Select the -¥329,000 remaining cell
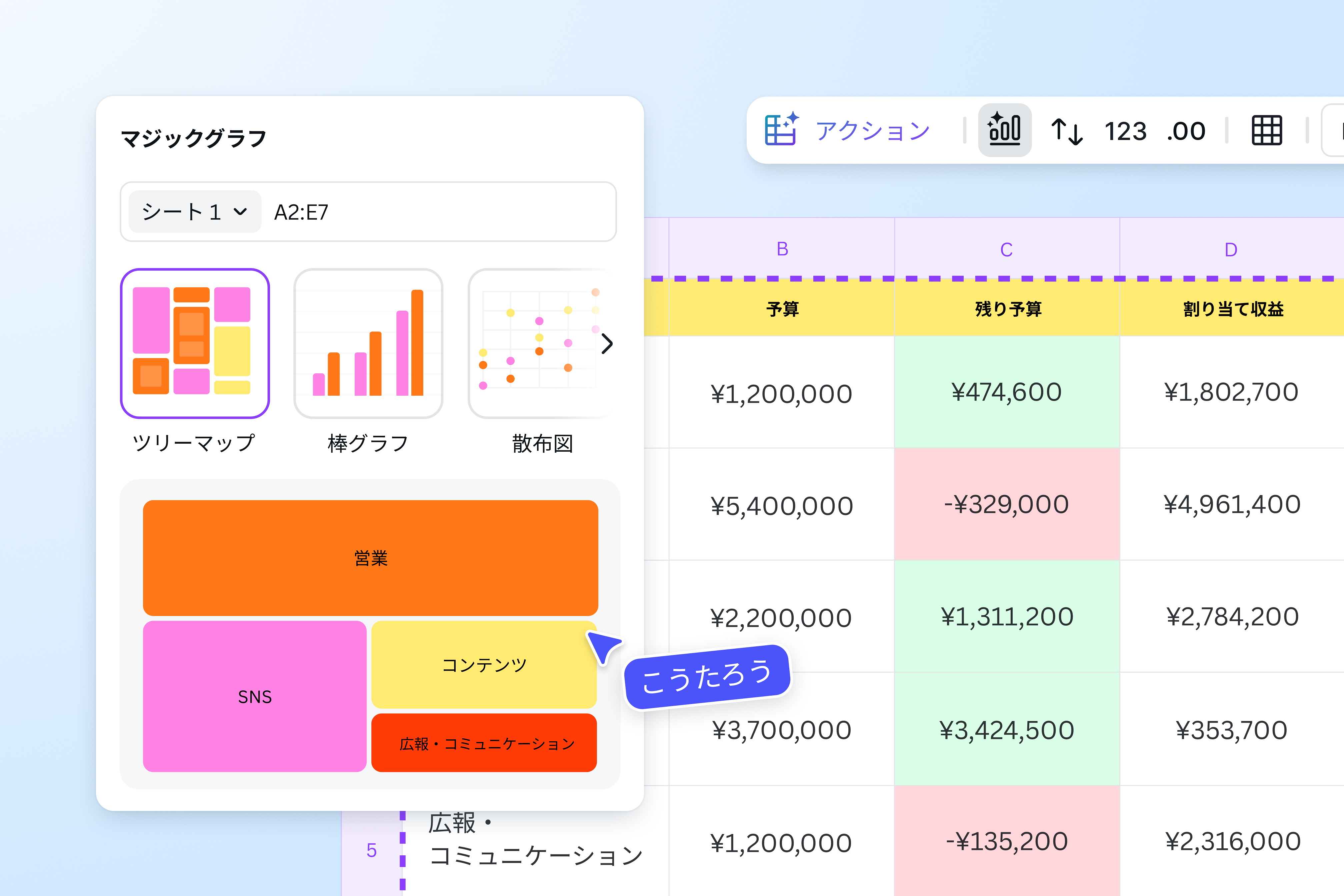 click(x=1007, y=505)
